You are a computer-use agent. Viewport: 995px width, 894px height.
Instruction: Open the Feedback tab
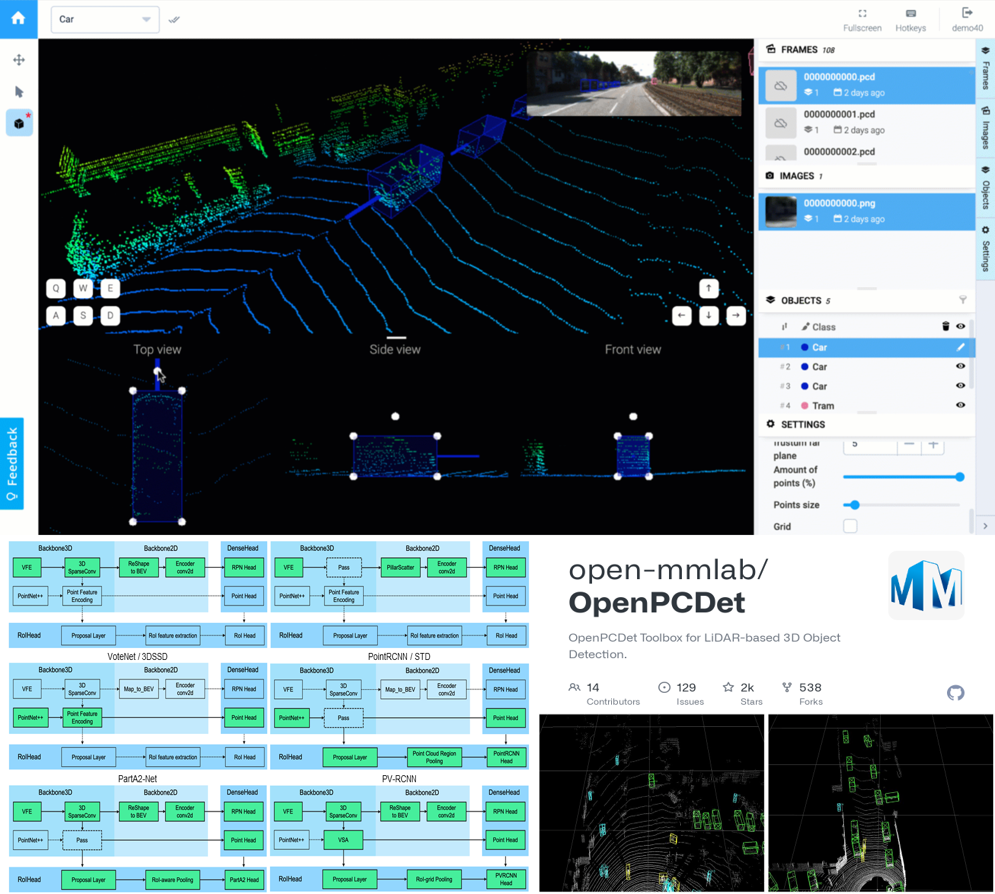[x=11, y=464]
